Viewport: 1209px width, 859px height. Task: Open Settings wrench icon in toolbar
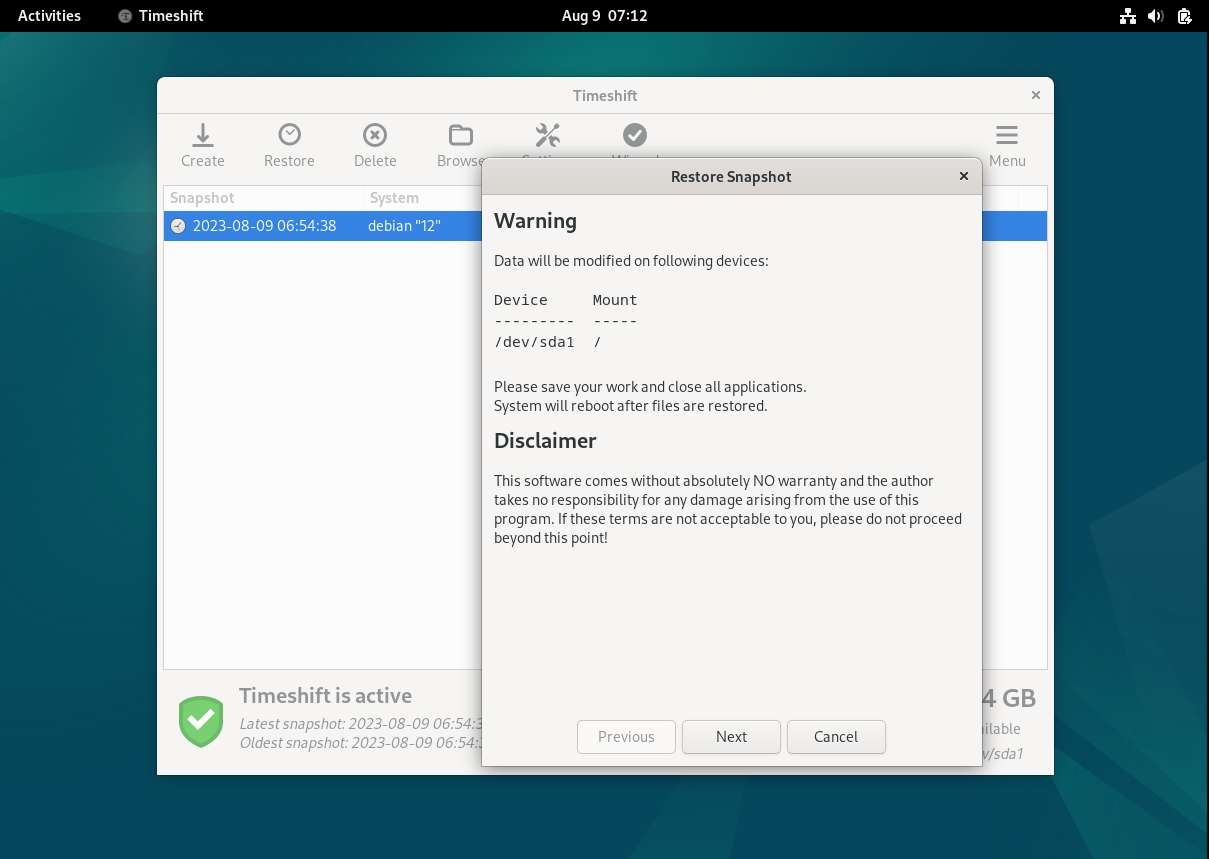tap(547, 134)
